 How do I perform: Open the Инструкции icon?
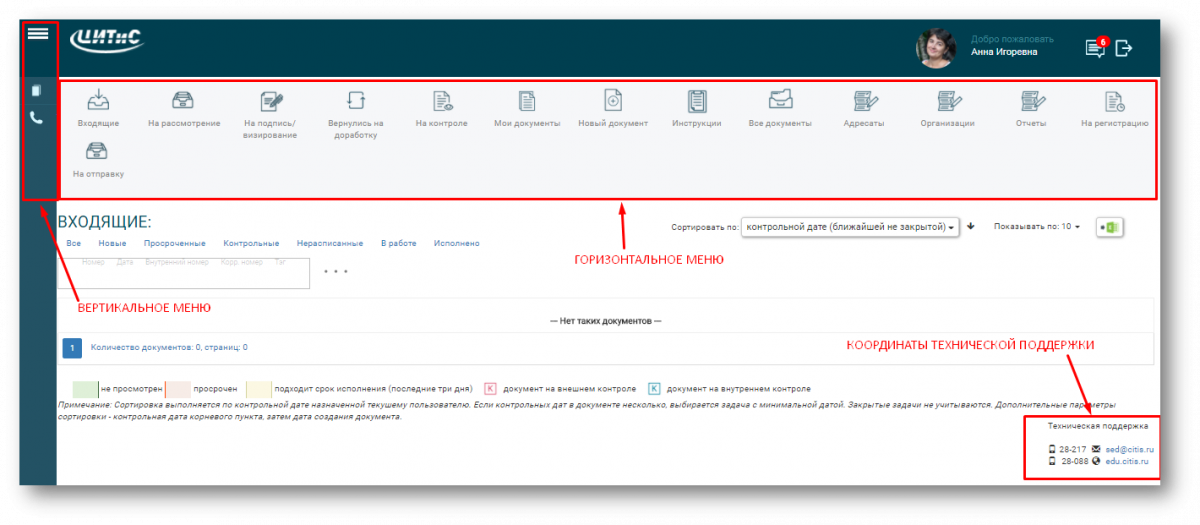point(697,101)
